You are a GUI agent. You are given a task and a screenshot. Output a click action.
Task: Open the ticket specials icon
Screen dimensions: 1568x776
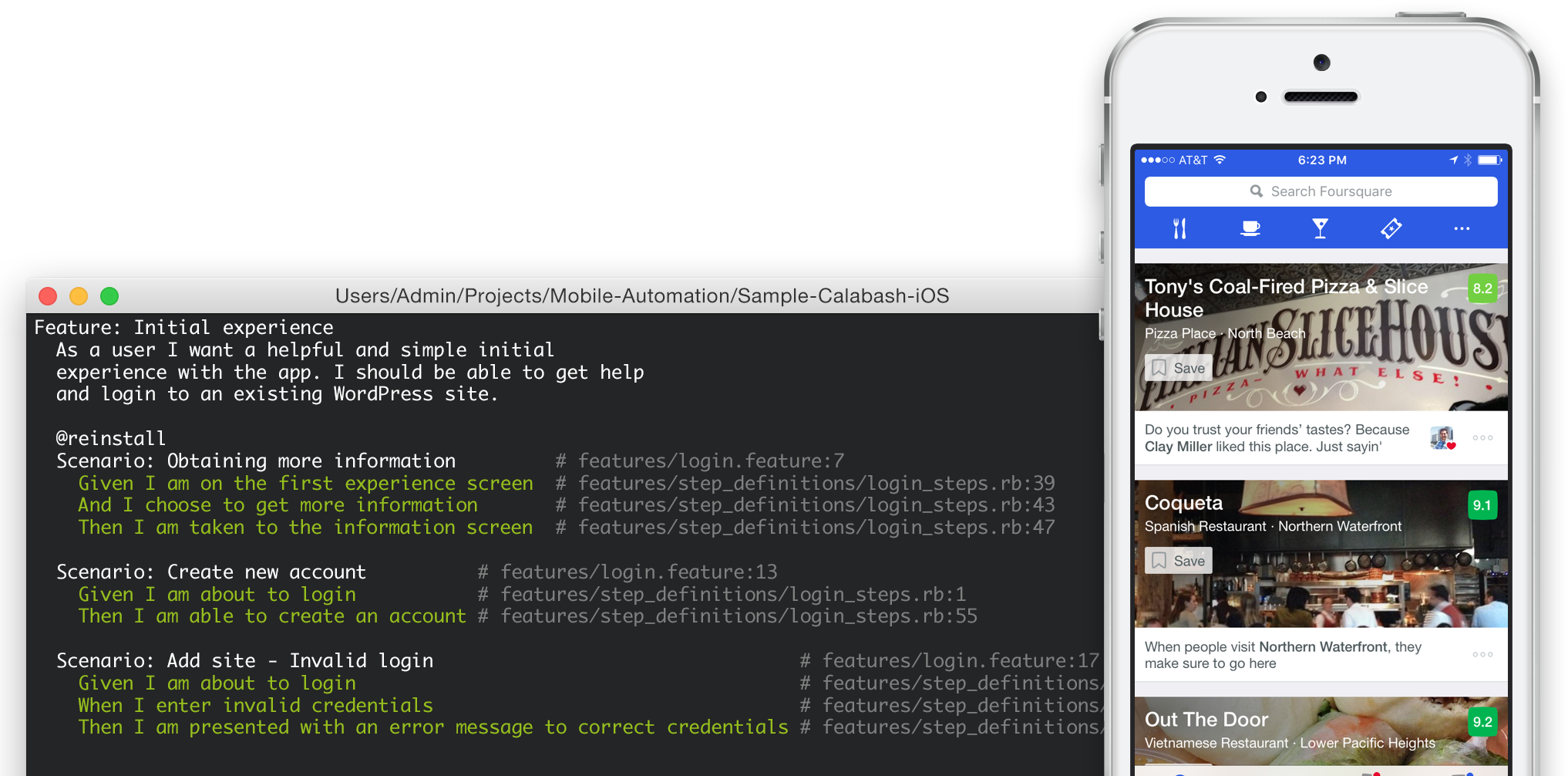(x=1391, y=228)
